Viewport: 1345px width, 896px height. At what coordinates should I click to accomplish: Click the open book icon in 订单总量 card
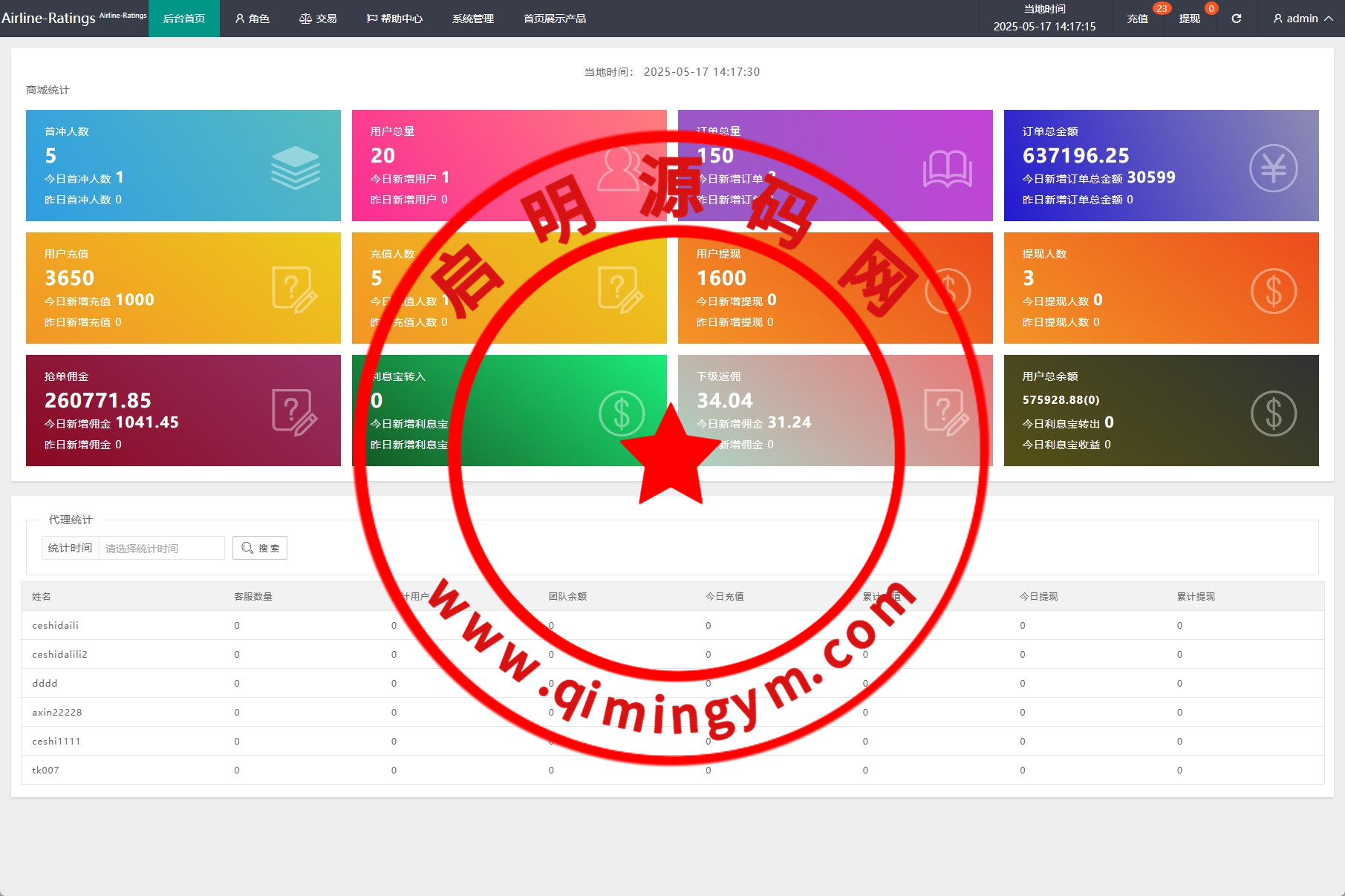tap(947, 169)
